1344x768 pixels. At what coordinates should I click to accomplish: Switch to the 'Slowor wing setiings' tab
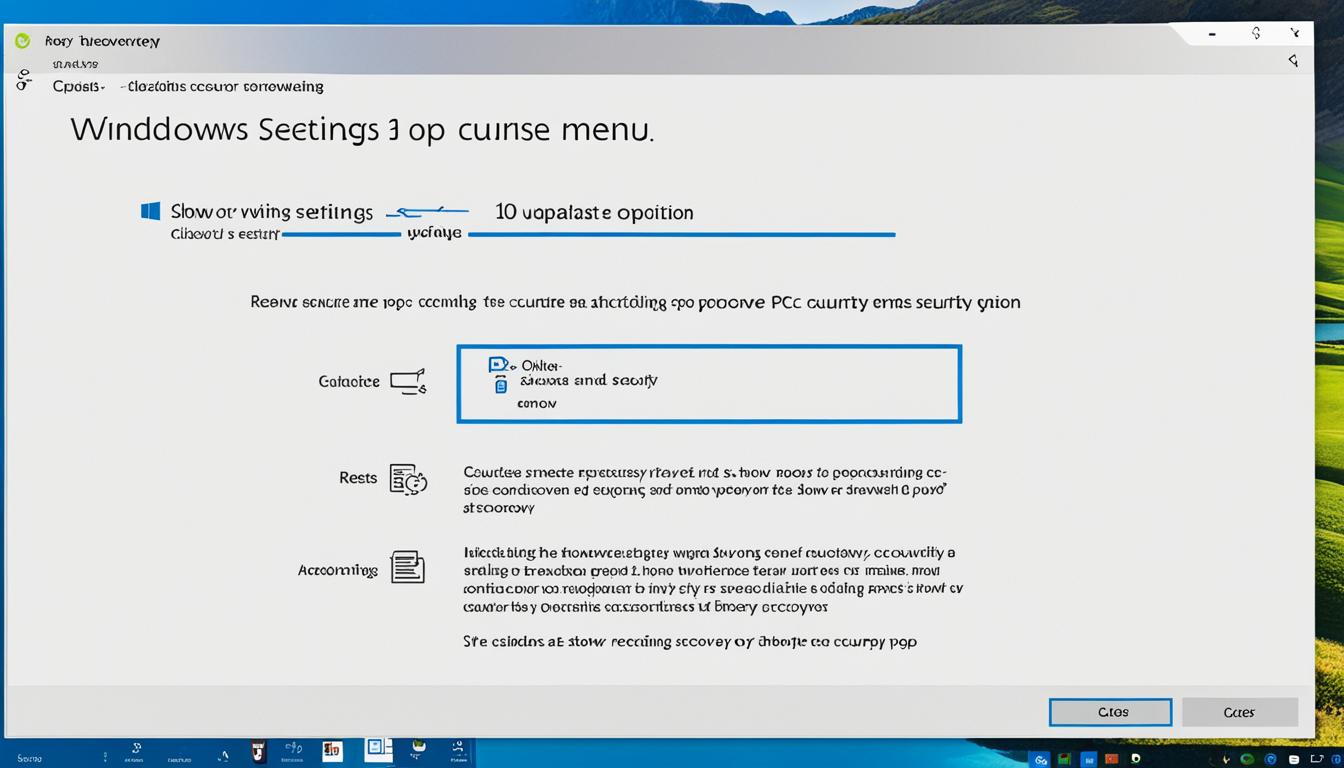271,212
